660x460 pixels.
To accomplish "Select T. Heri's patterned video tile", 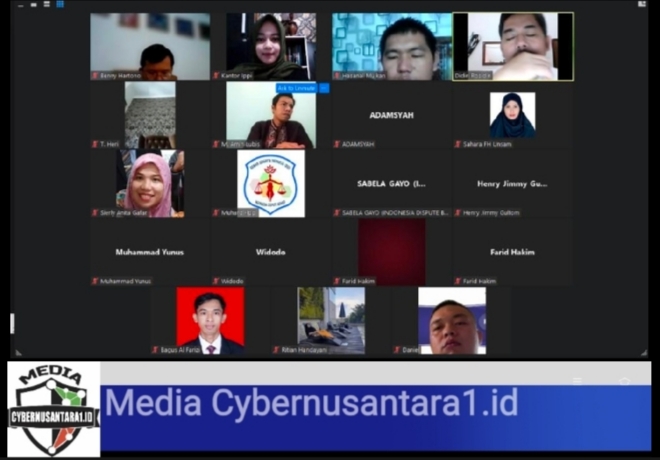I will 150,115.
